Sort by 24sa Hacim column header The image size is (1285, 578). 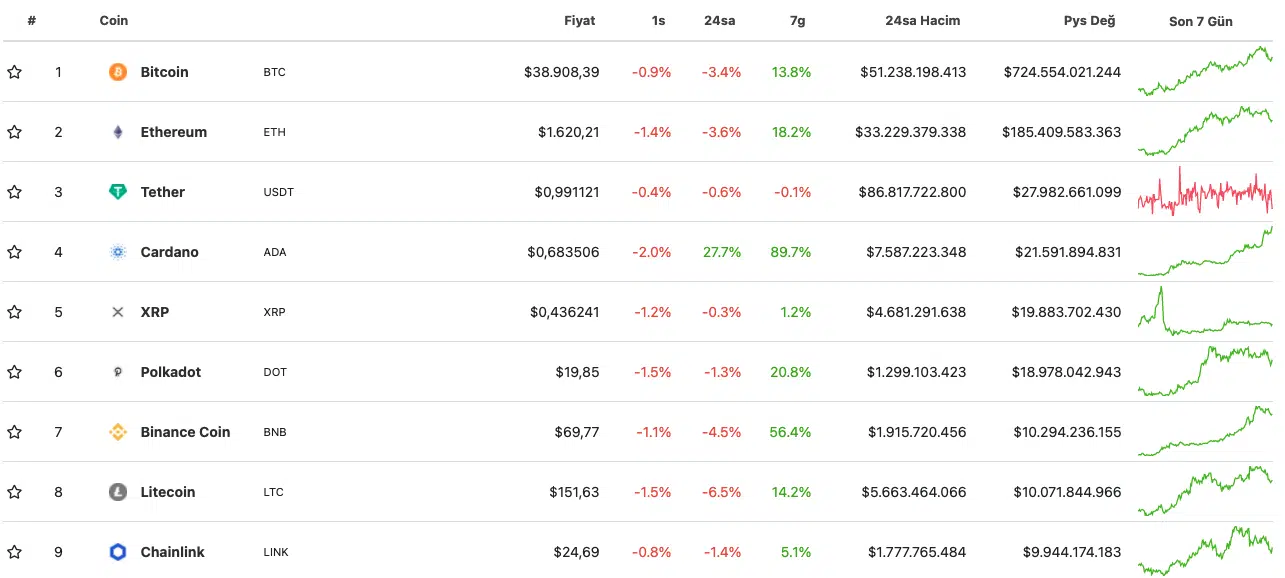click(x=922, y=20)
